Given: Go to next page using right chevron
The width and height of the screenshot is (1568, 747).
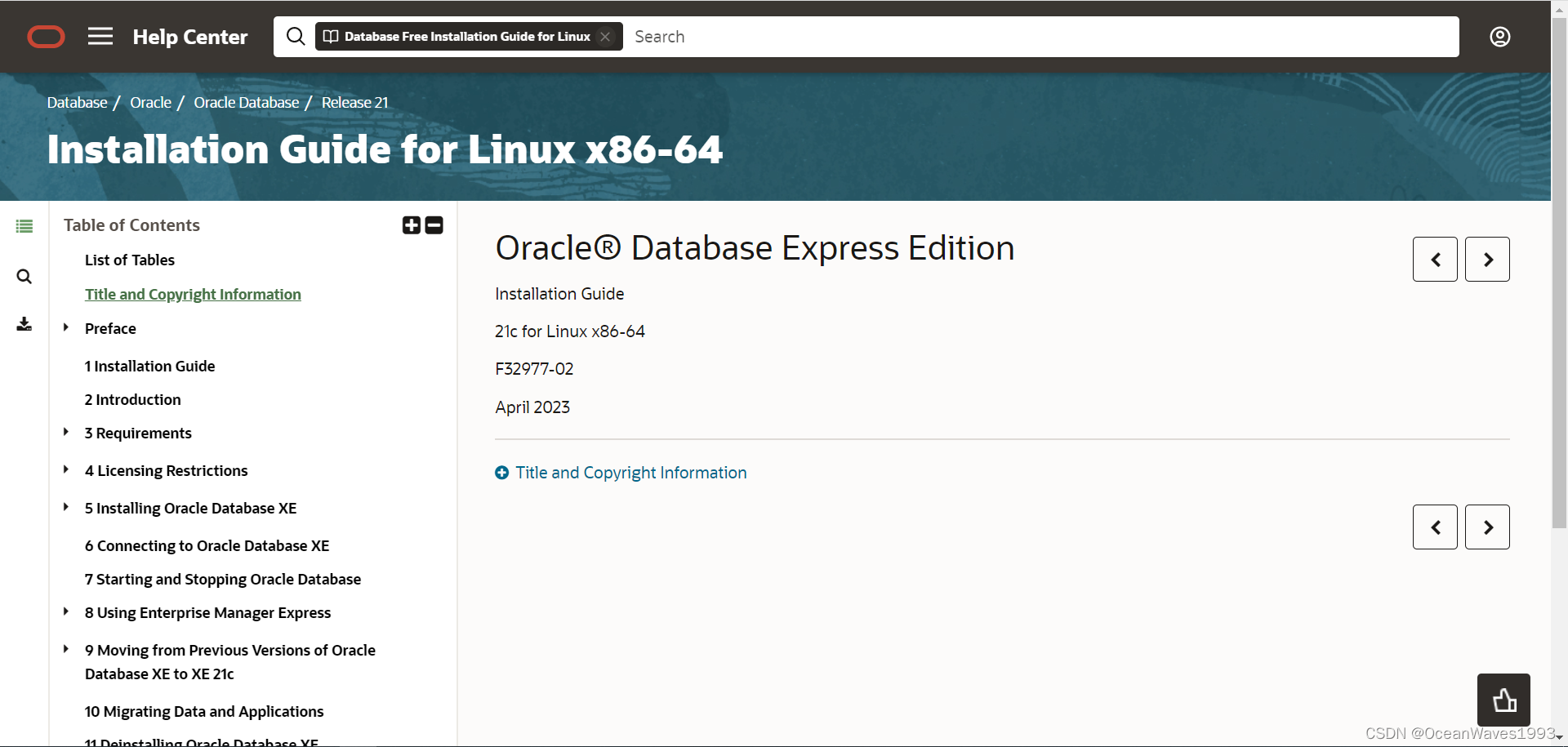Looking at the screenshot, I should [1486, 259].
